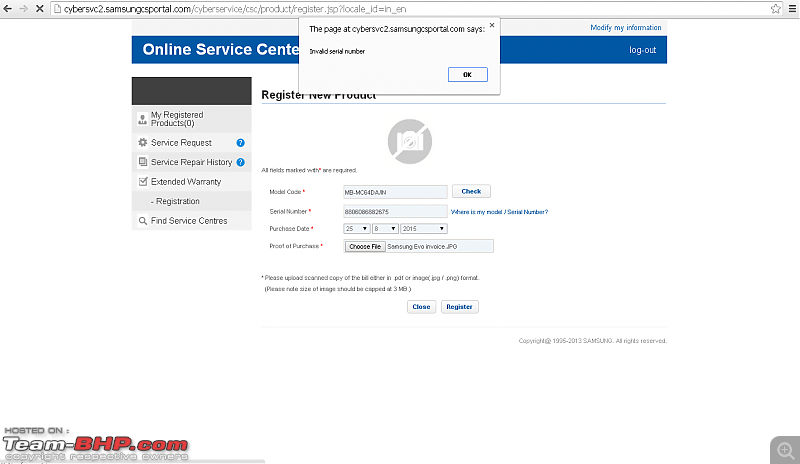This screenshot has width=800, height=464.
Task: Show help for Service Repair History
Action: (240, 162)
